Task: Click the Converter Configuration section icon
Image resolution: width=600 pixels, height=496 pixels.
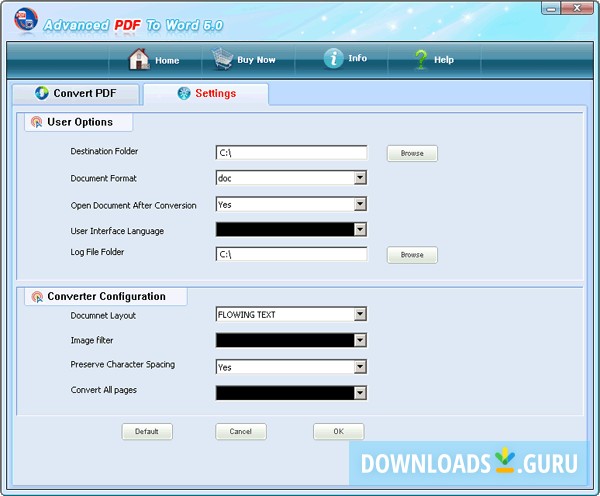Action: pyautogui.click(x=37, y=297)
